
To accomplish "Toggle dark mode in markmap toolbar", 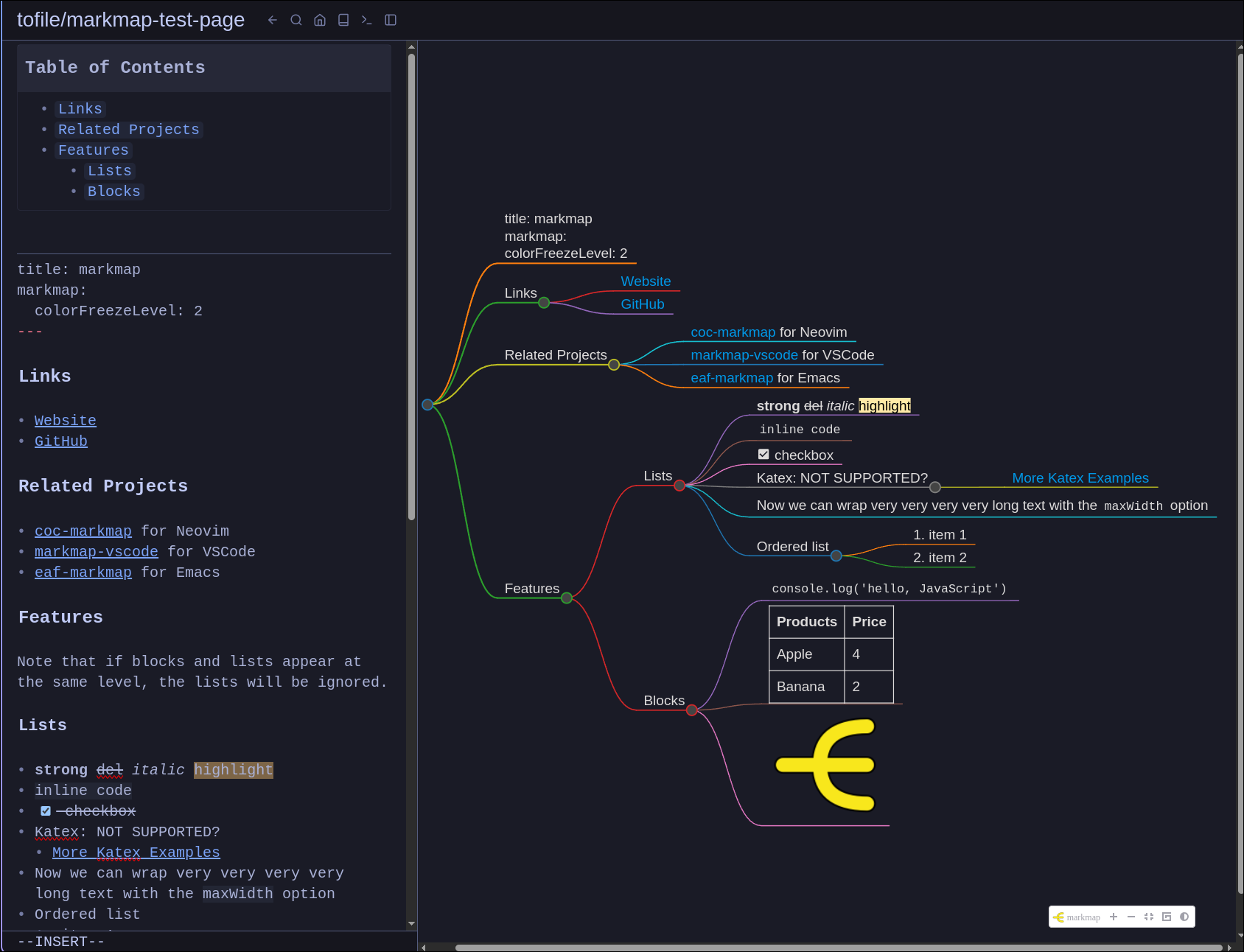I will [1184, 917].
